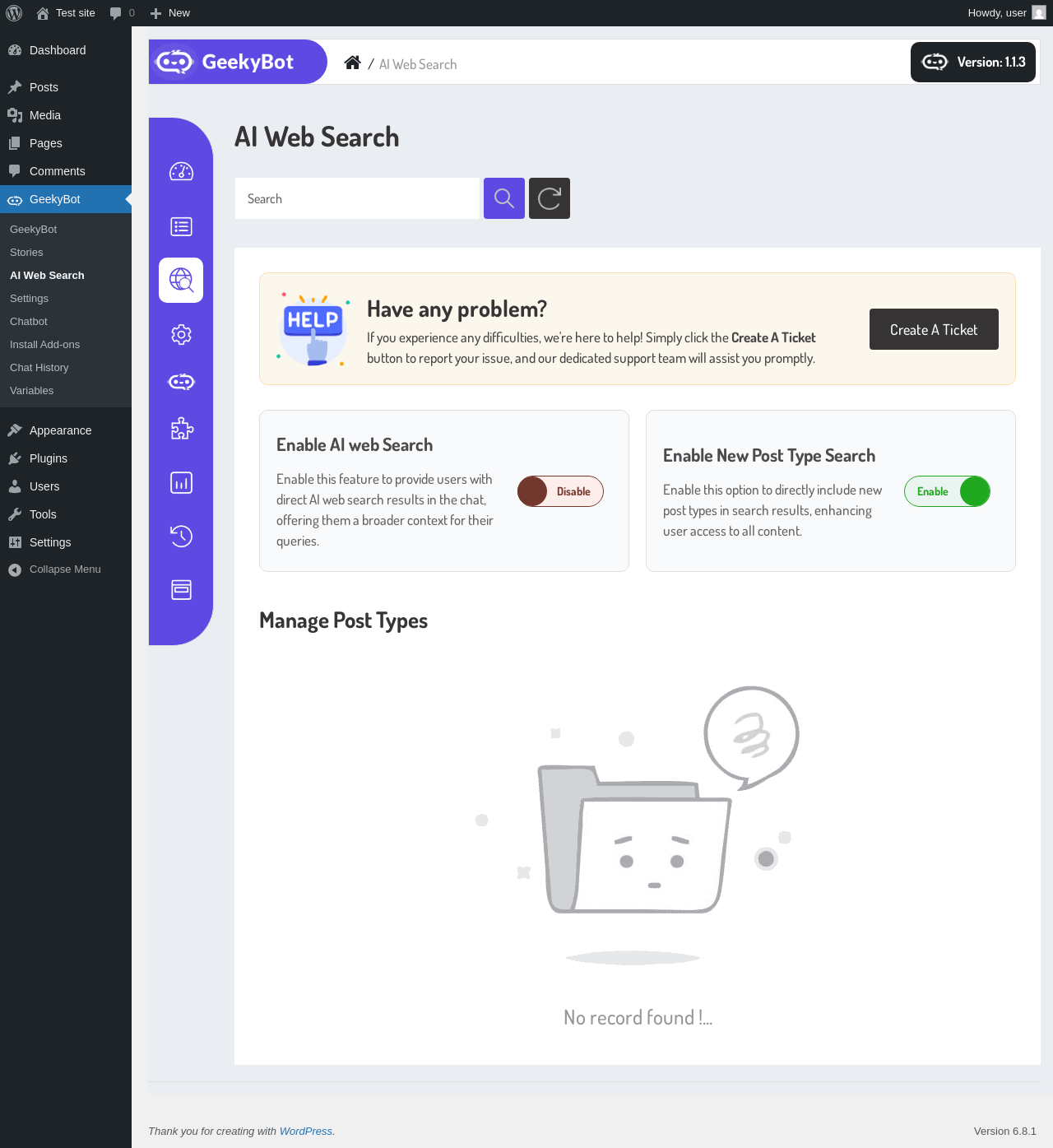Image resolution: width=1053 pixels, height=1148 pixels.
Task: Open Chatbot submenu entry
Action: click(66, 322)
